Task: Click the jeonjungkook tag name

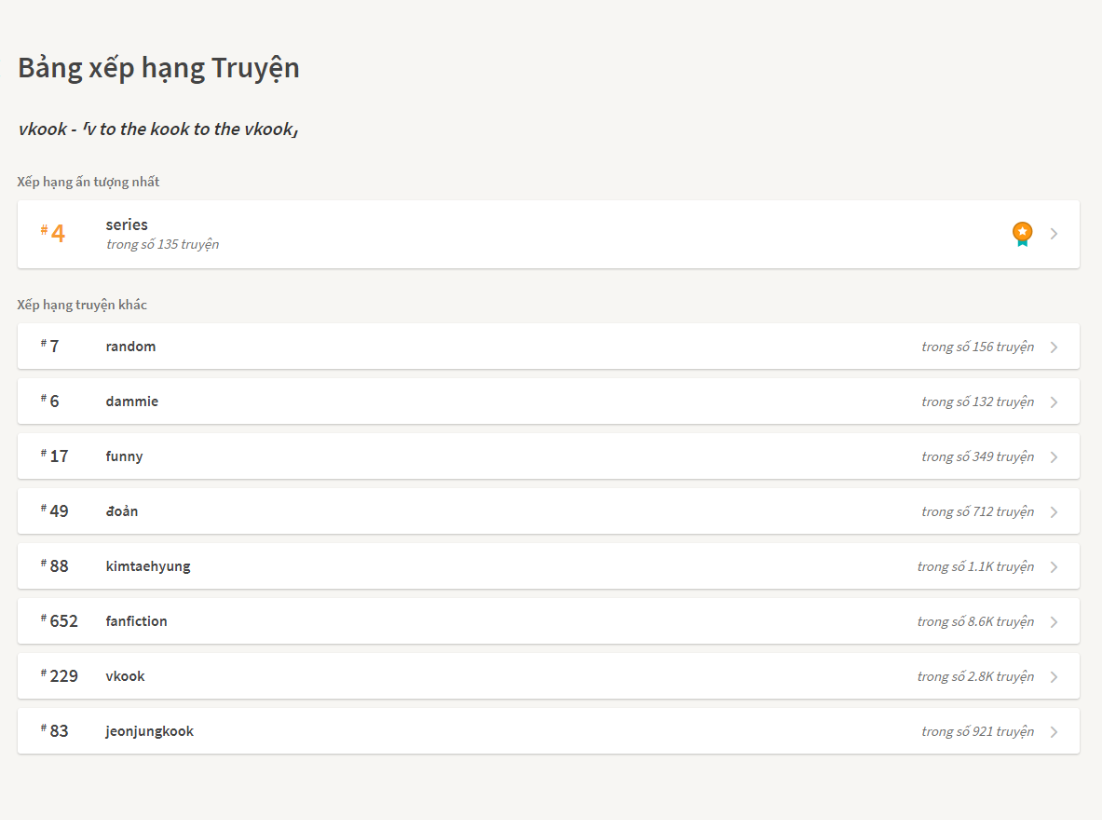Action: tap(150, 732)
